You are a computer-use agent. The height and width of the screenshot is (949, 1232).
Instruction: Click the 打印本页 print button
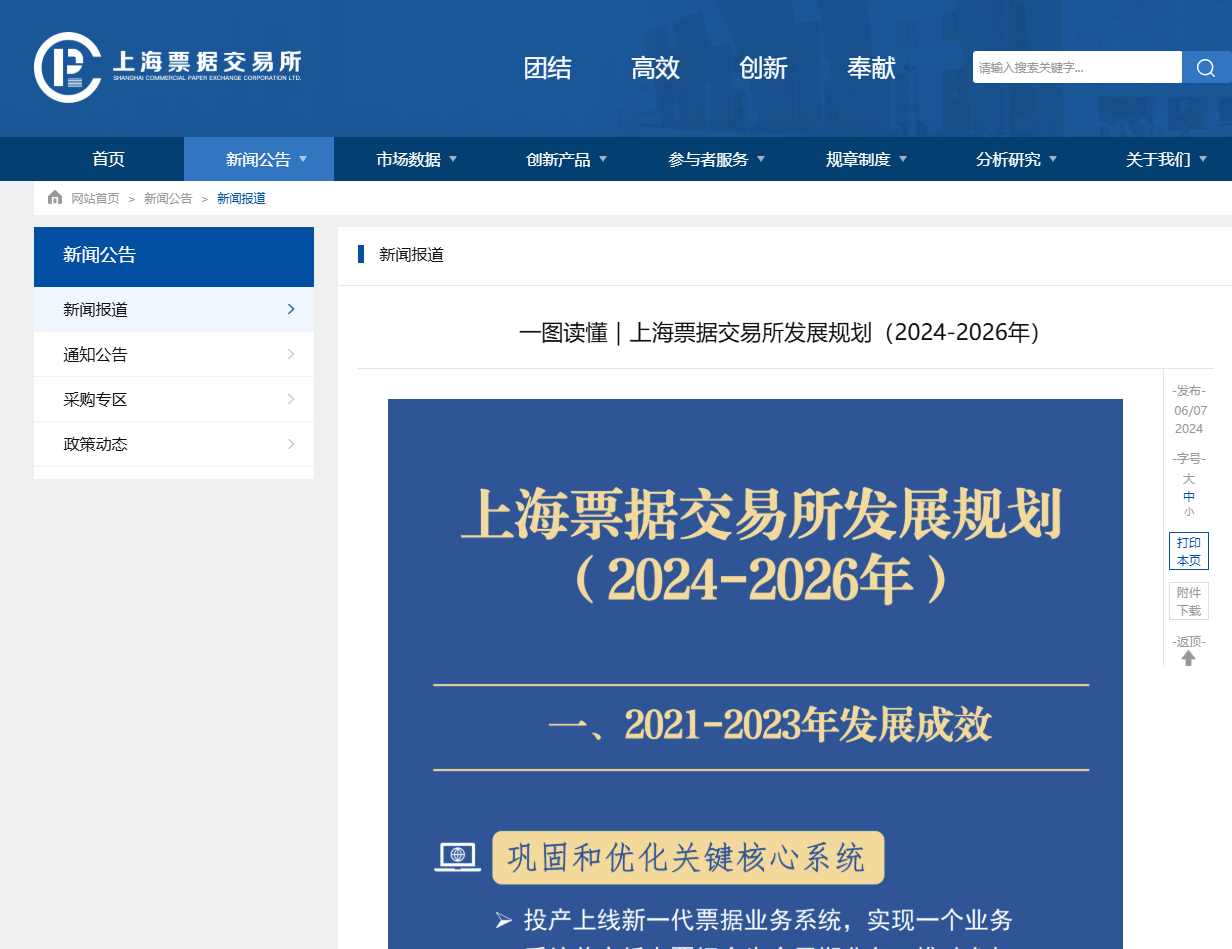click(x=1189, y=551)
